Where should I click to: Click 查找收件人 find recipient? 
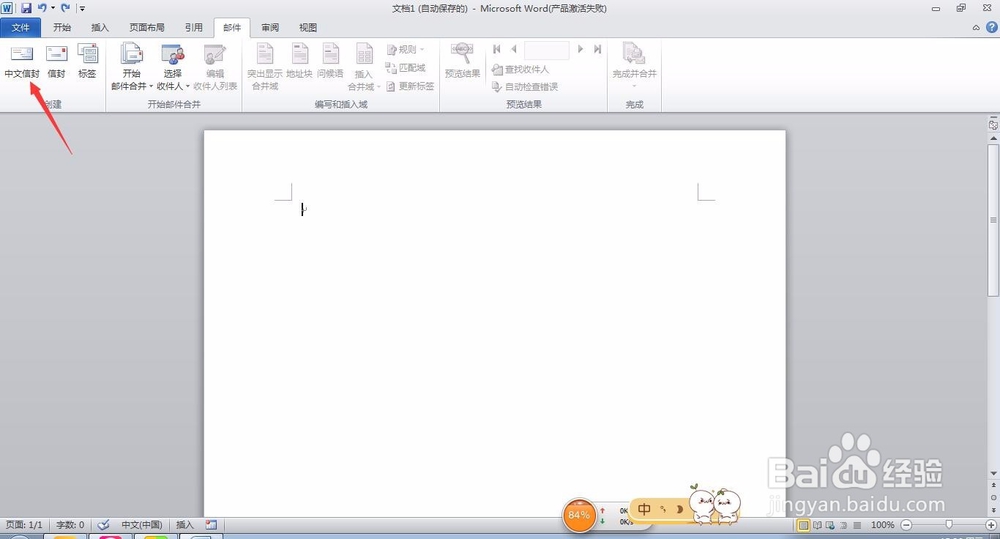tap(520, 69)
